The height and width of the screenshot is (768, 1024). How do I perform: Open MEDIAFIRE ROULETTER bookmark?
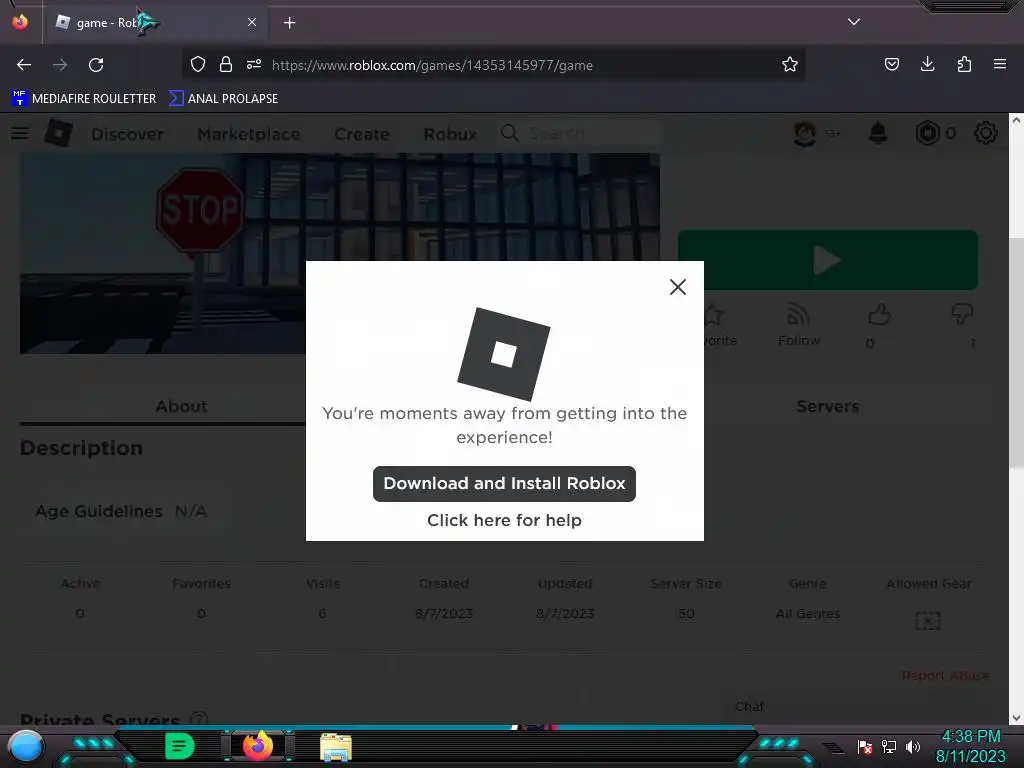click(x=84, y=99)
